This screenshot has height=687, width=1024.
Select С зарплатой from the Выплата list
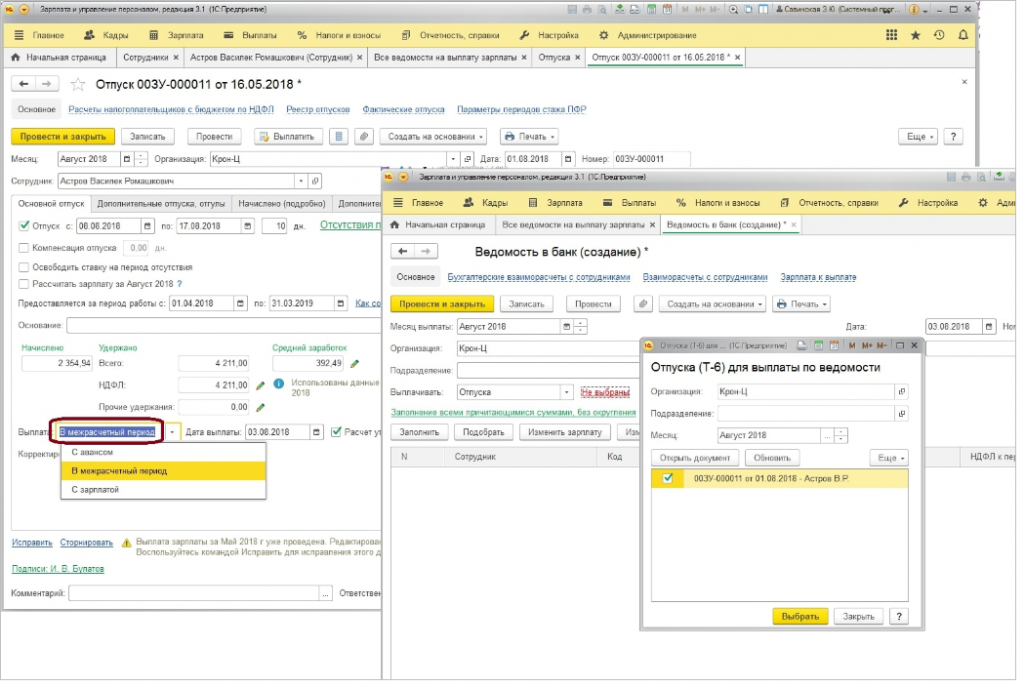(x=95, y=489)
